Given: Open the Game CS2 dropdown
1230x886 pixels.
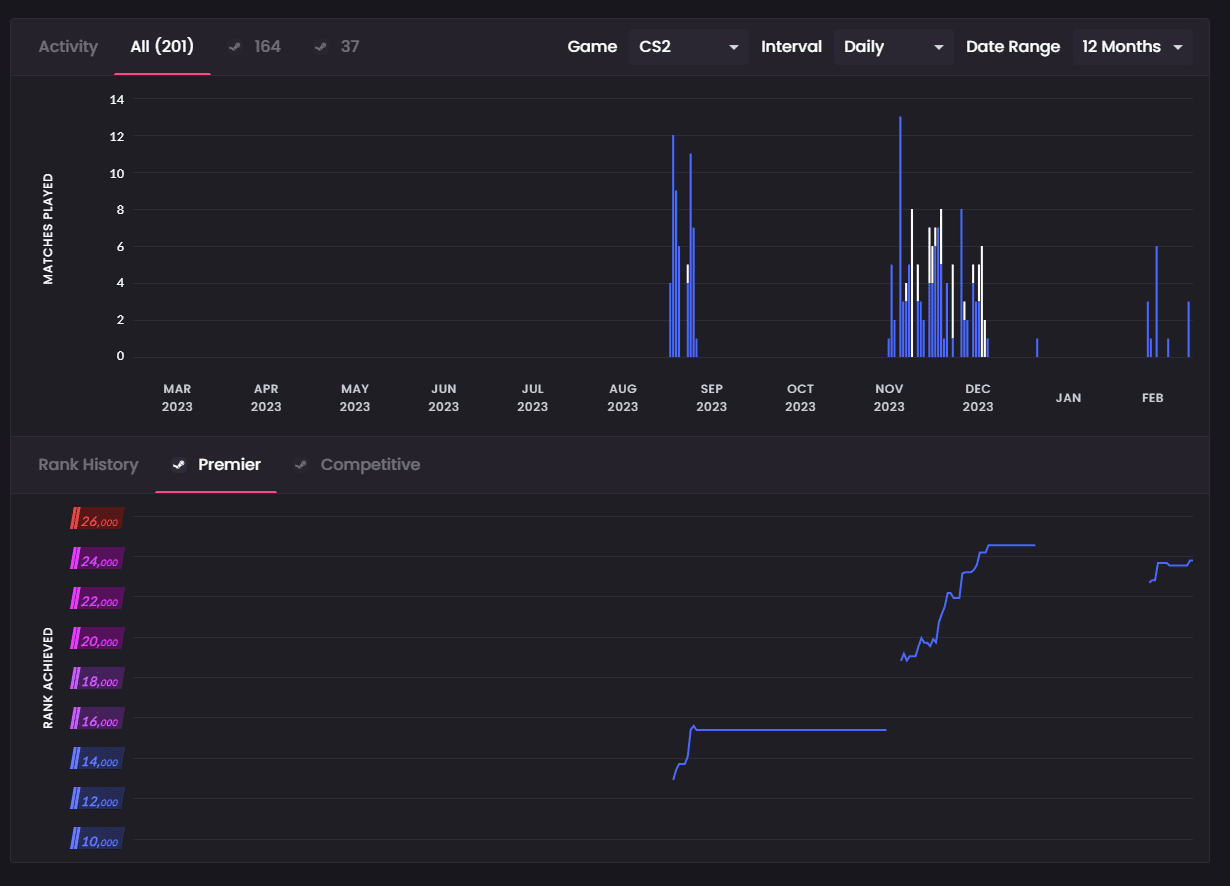Looking at the screenshot, I should 689,47.
